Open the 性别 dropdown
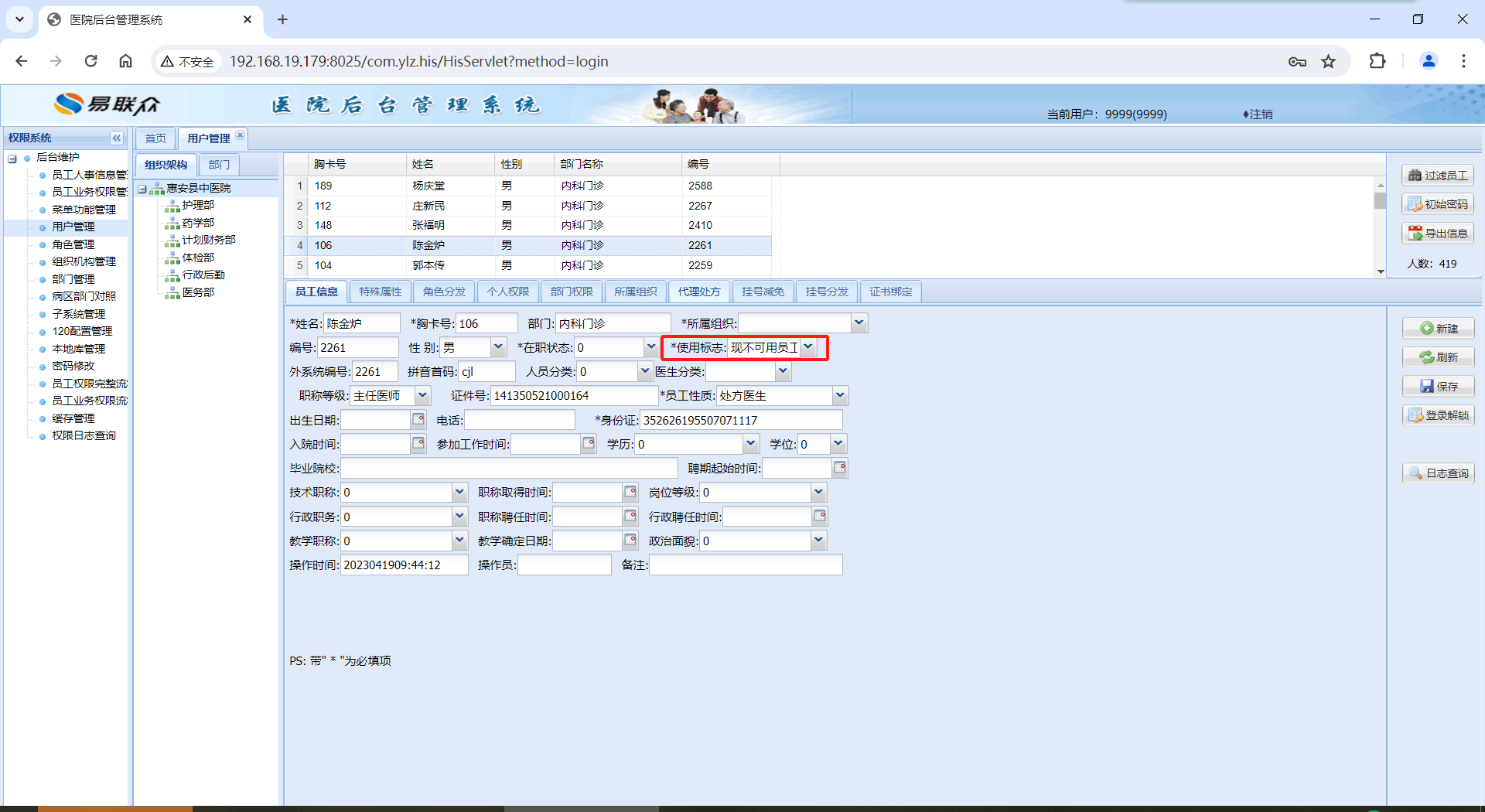The width and height of the screenshot is (1485, 812). tap(499, 347)
